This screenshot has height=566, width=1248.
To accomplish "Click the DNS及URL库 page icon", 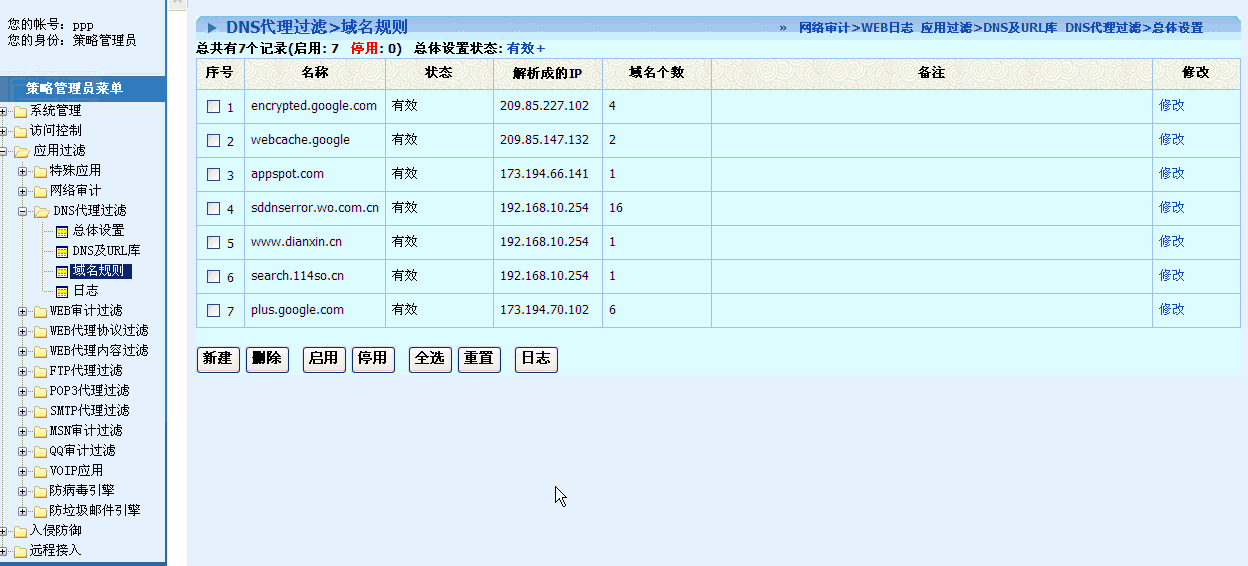I will 61,251.
